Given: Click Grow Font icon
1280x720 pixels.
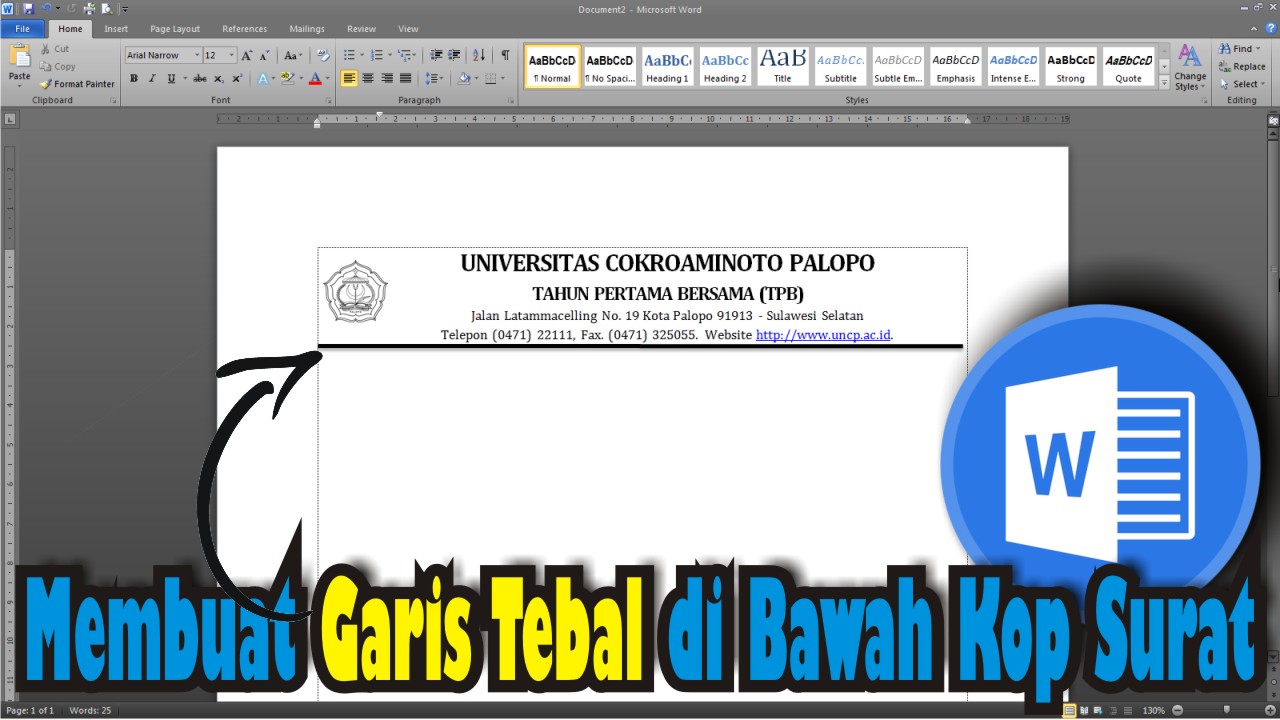Looking at the screenshot, I should 247,56.
